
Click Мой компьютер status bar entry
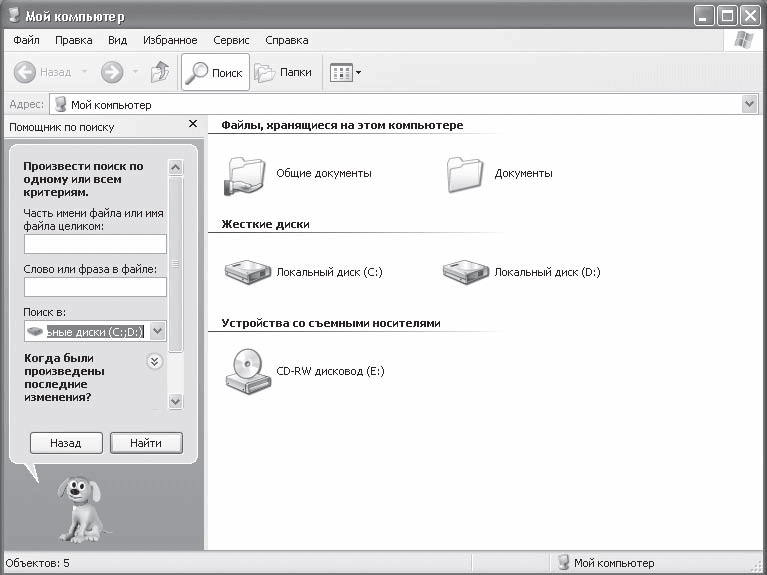pos(614,563)
